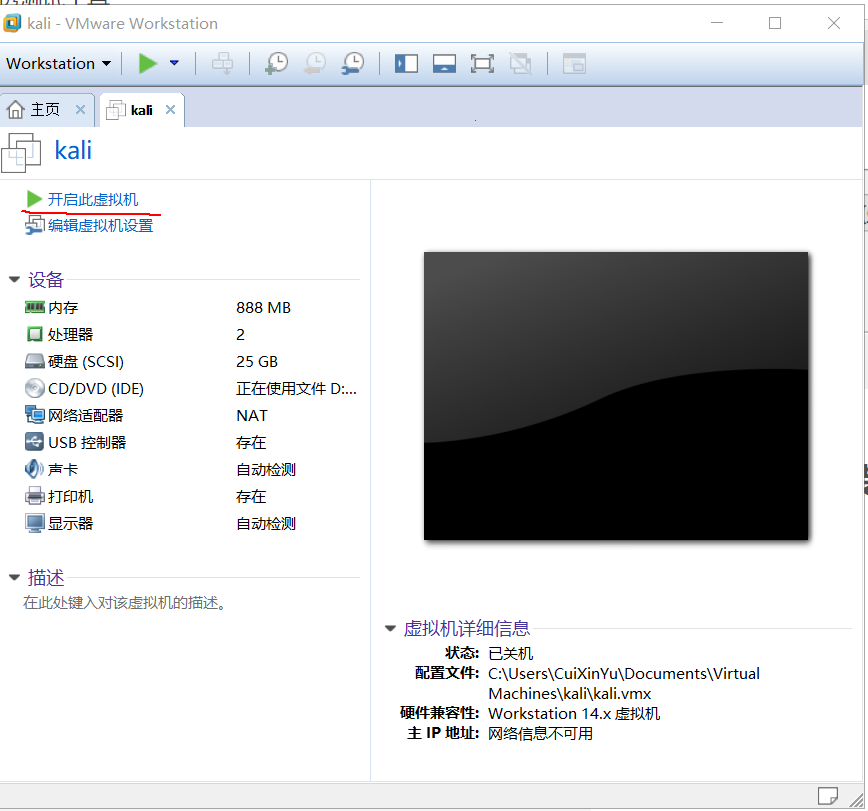Screen dimensions: 868x811
Task: Click the monitor icon beside 显示器
Action: point(34,523)
